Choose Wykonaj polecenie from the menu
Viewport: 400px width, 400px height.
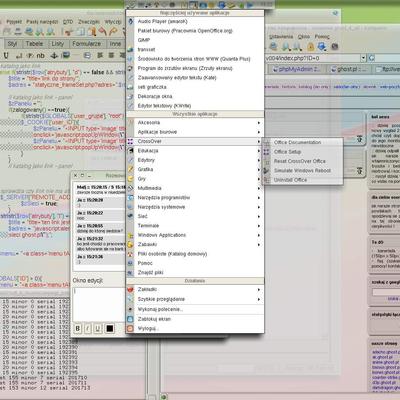(x=195, y=309)
